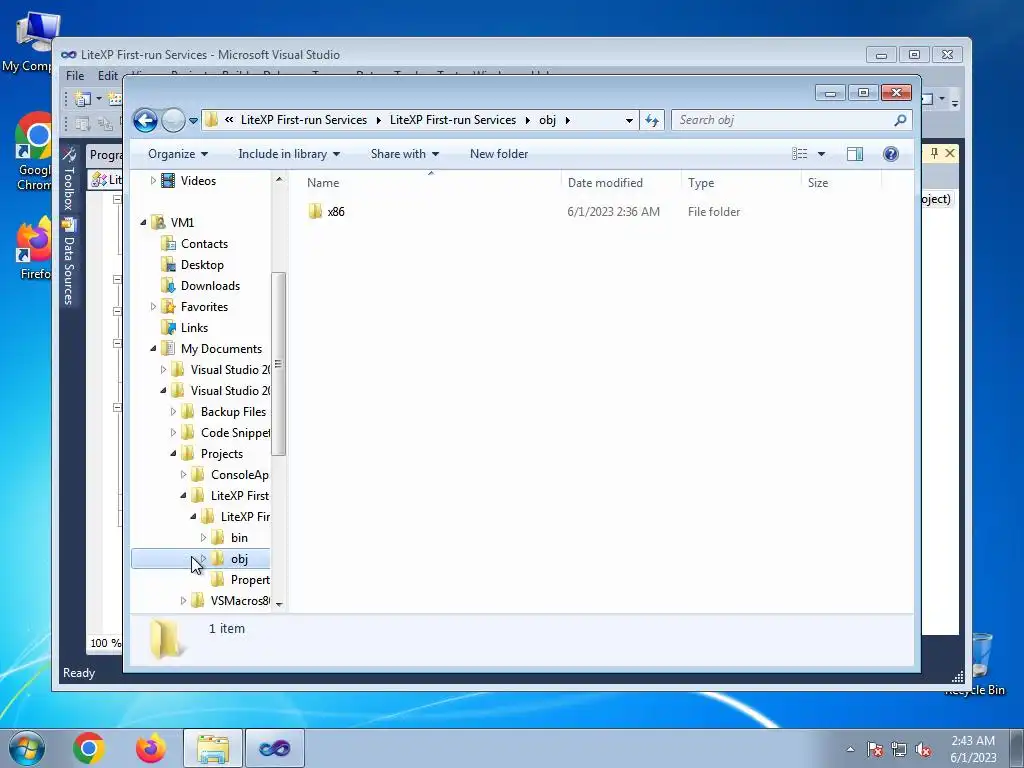Select the VM1 user folder
The height and width of the screenshot is (768, 1024).
click(182, 223)
